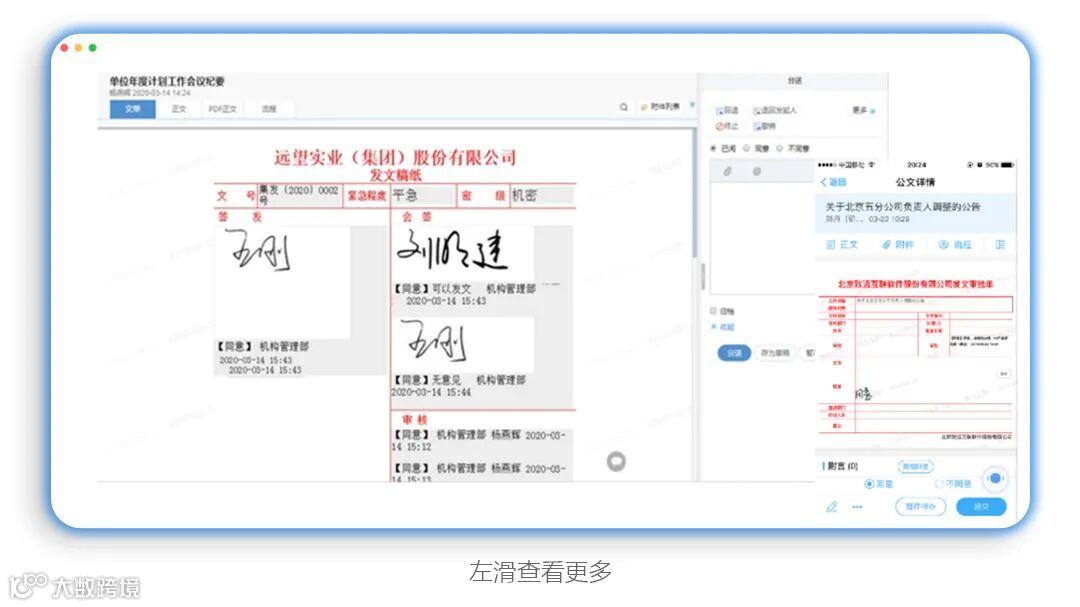Tap the phone 附件 tab

pyautogui.click(x=898, y=245)
